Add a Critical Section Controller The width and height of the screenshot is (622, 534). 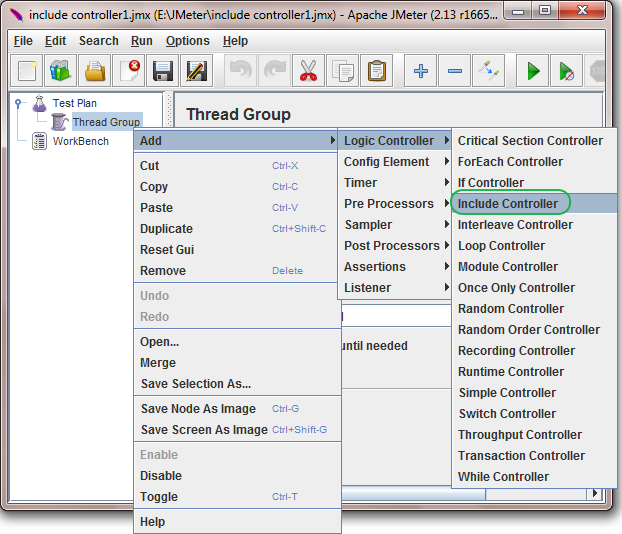tap(534, 140)
